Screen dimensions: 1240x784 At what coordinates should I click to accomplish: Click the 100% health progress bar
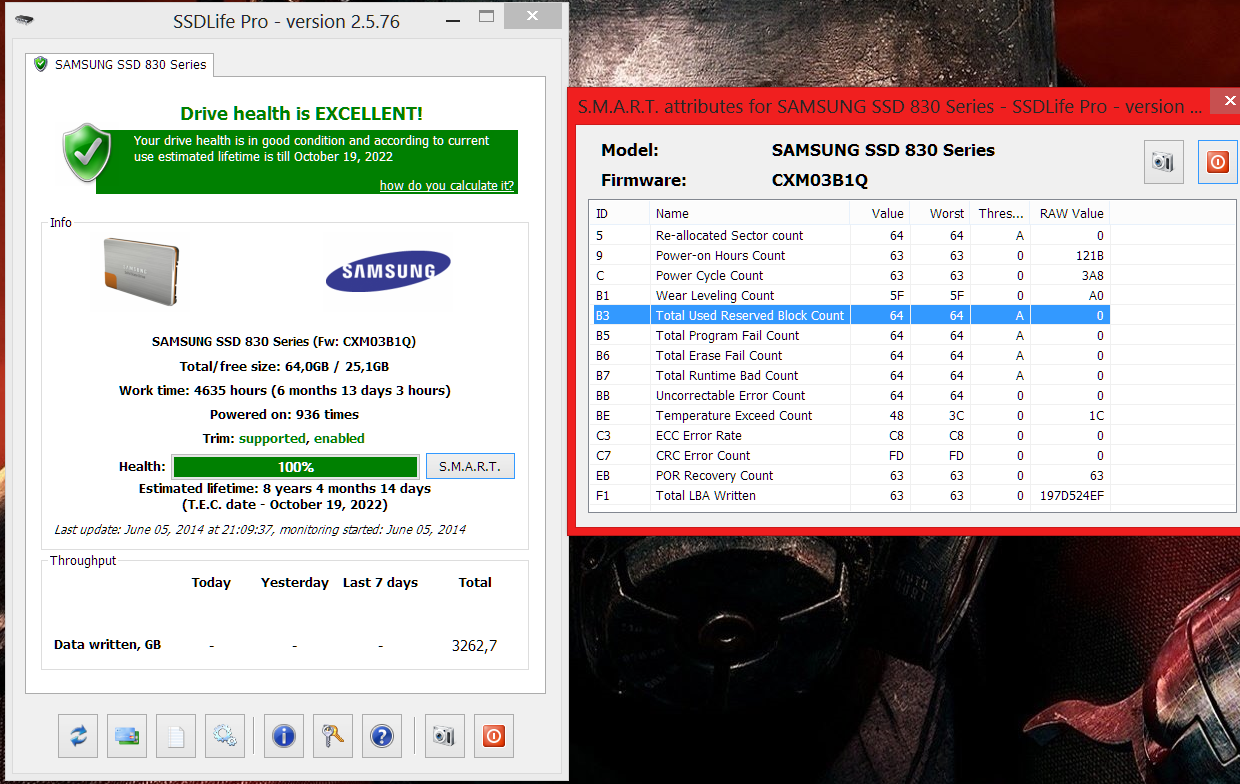pyautogui.click(x=296, y=467)
